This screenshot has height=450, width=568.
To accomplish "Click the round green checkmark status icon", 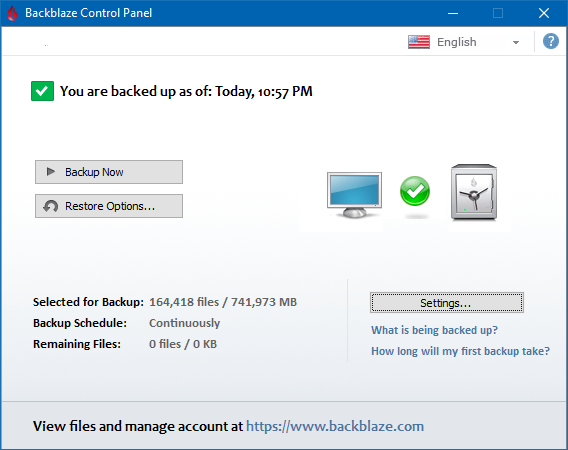I will [x=415, y=191].
